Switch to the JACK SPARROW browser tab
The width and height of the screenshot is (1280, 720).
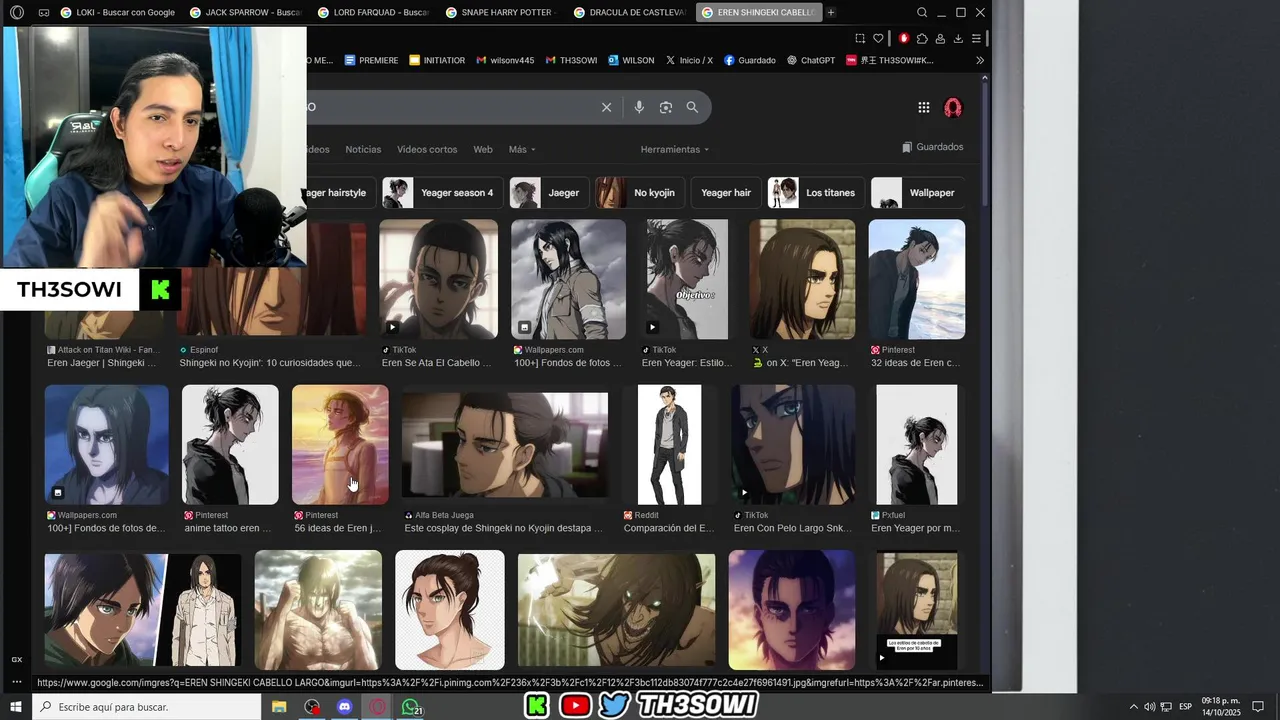tap(246, 12)
